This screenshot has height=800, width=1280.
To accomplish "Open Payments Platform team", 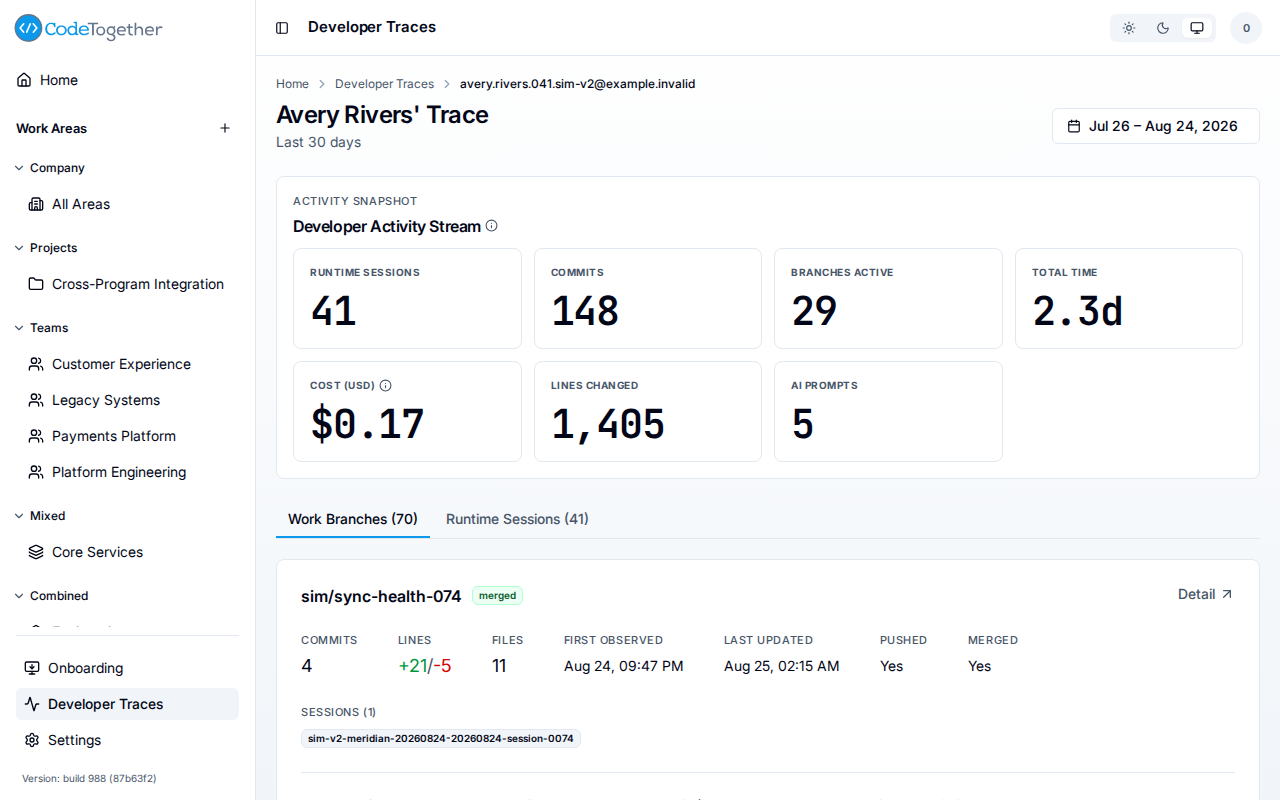I will (x=127, y=436).
